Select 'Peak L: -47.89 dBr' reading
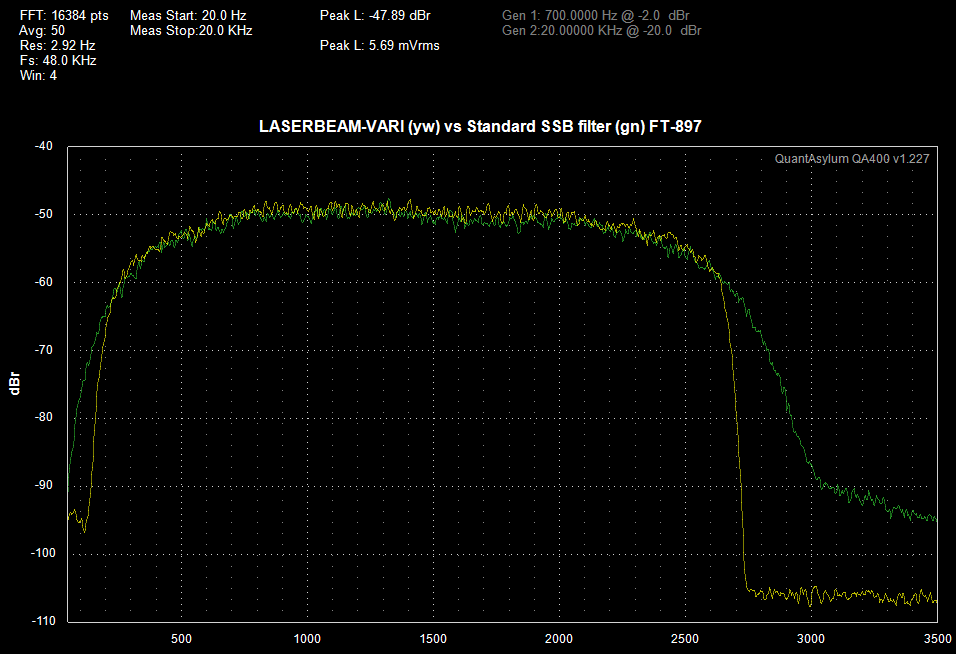 click(x=375, y=16)
